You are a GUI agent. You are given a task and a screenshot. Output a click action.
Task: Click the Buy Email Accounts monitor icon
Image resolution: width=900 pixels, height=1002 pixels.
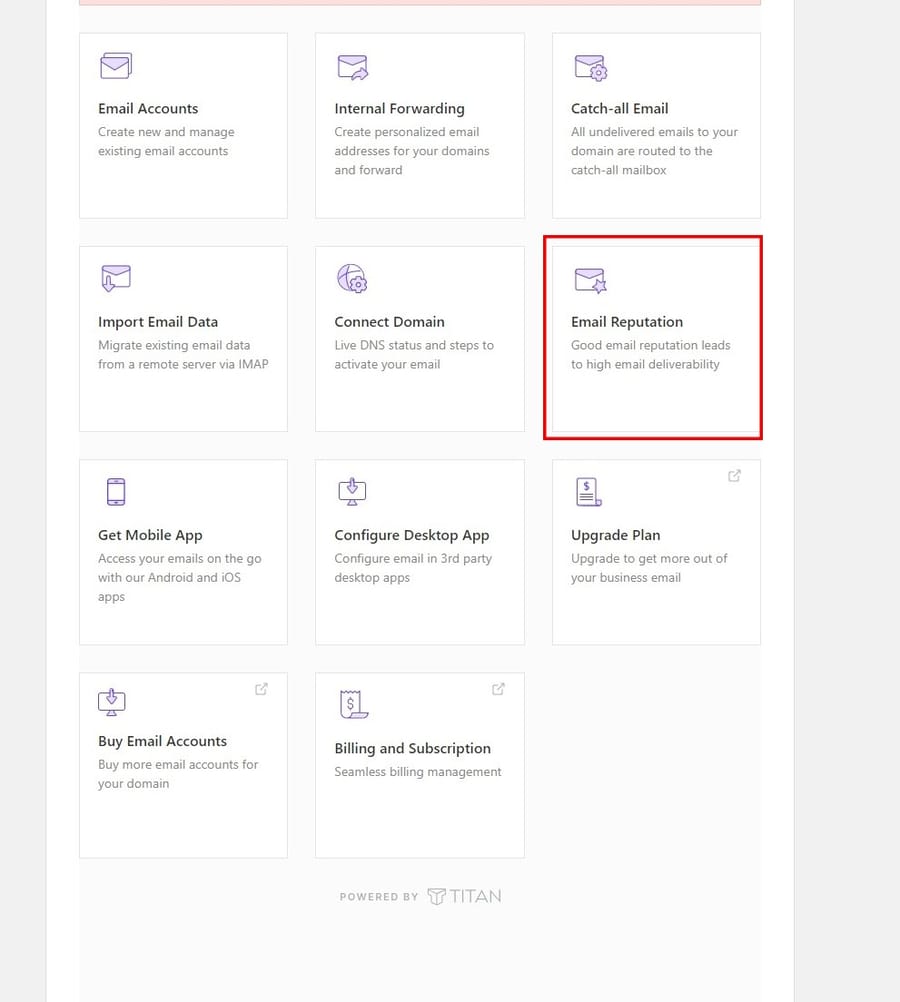click(112, 702)
